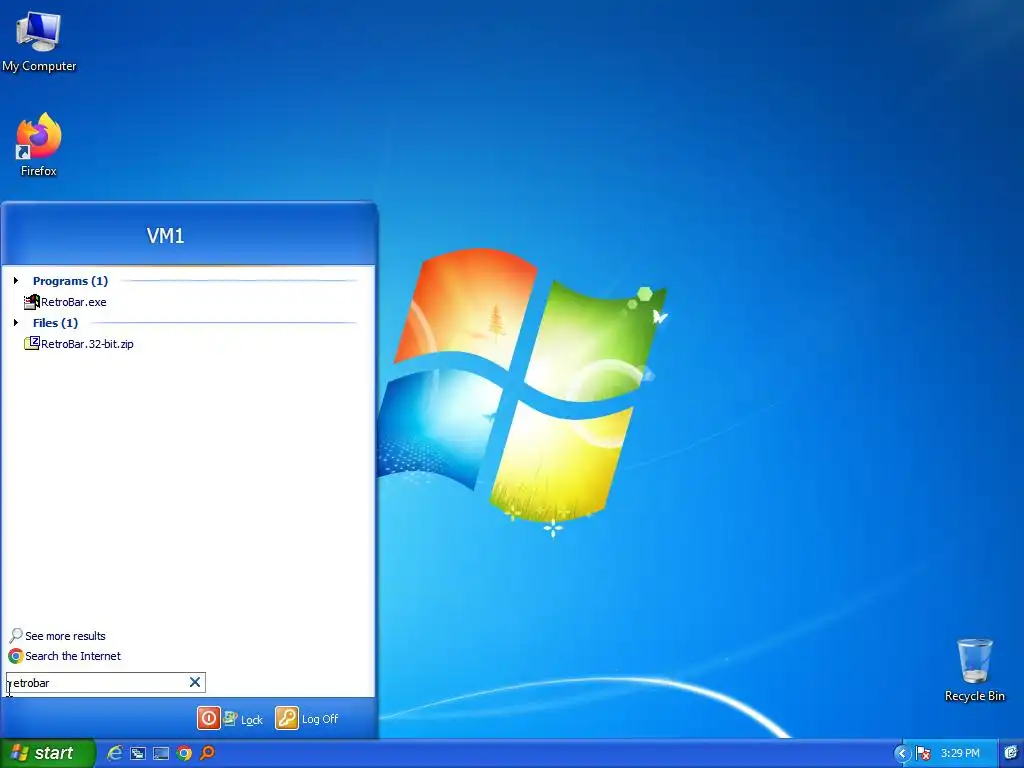Select the Recycle Bin on the desktop

974,670
